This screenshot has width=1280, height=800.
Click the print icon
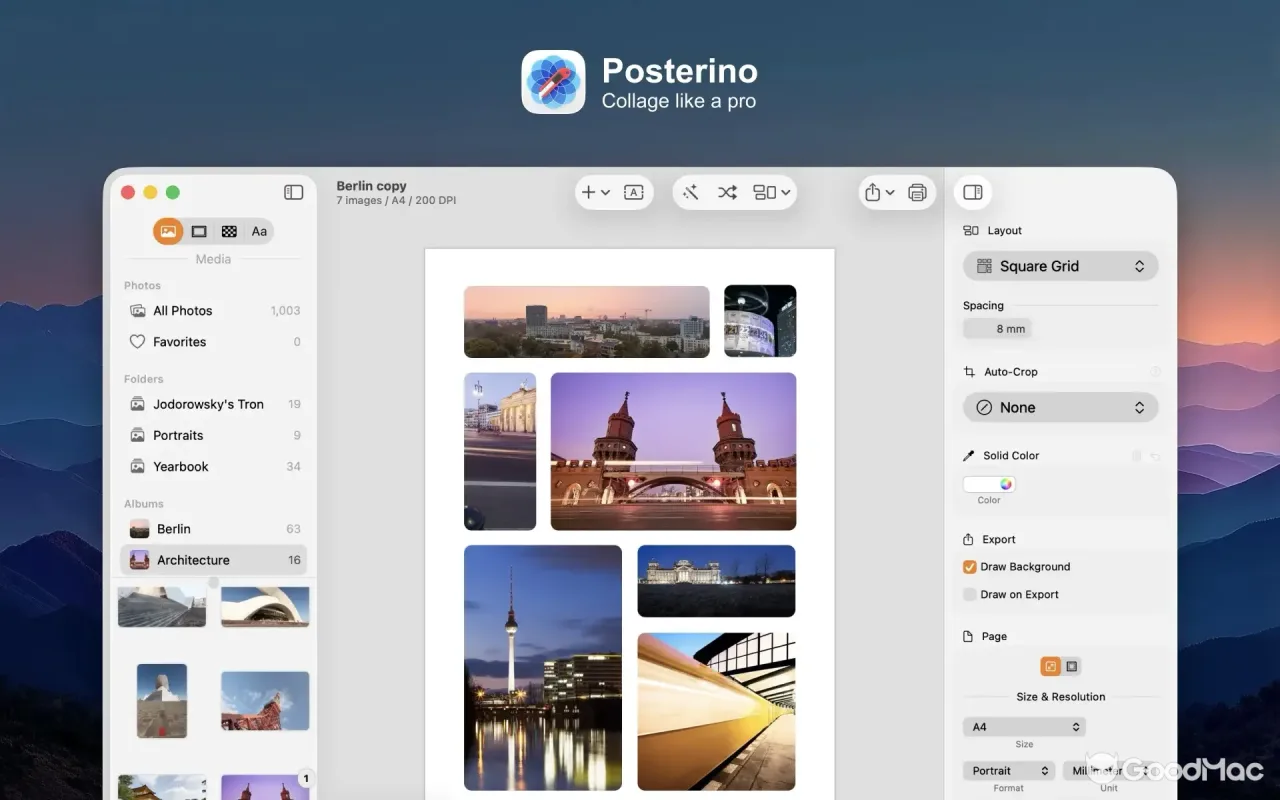(x=917, y=192)
